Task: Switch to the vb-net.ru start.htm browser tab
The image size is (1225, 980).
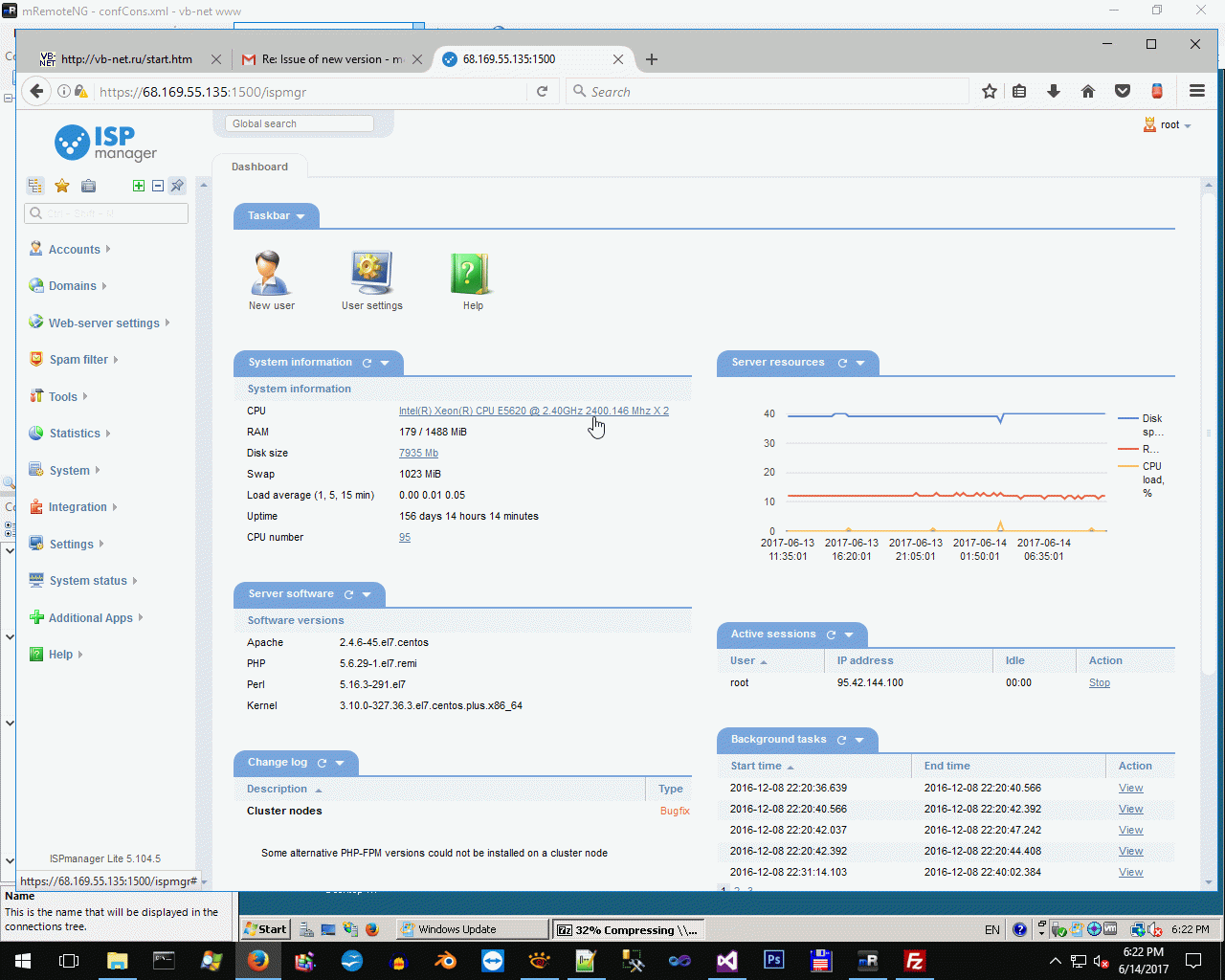Action: pos(126,59)
